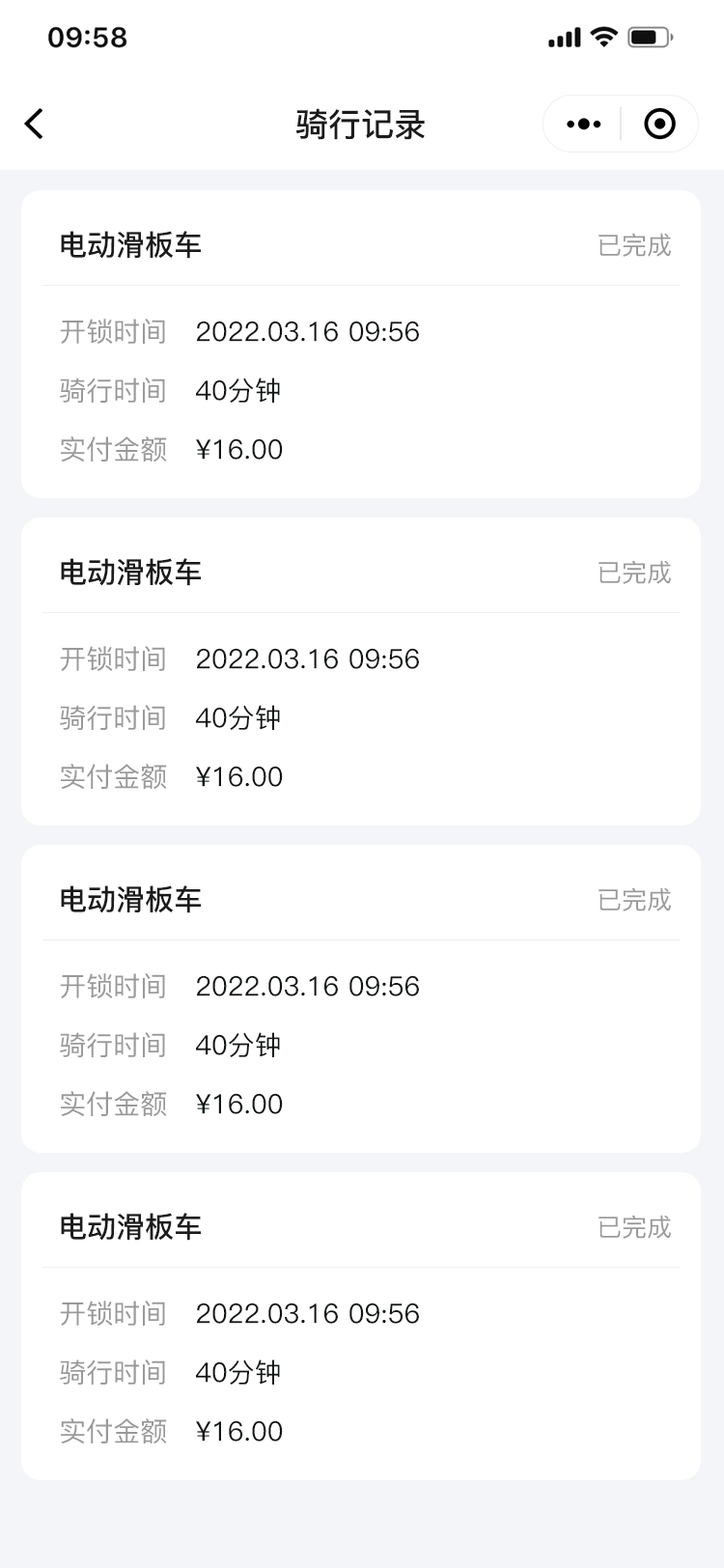The image size is (724, 1568).
Task: Tap 已完成 status on first record
Action: click(634, 245)
